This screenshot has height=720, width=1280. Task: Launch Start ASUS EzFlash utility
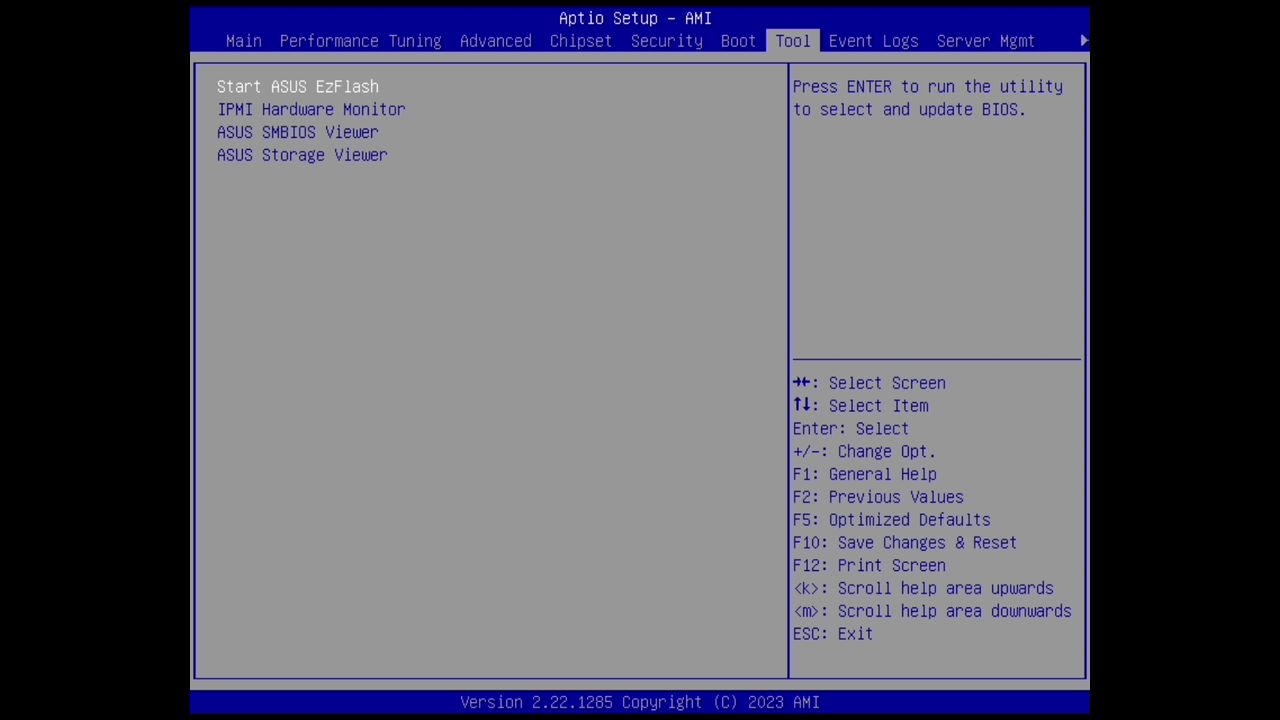[297, 87]
